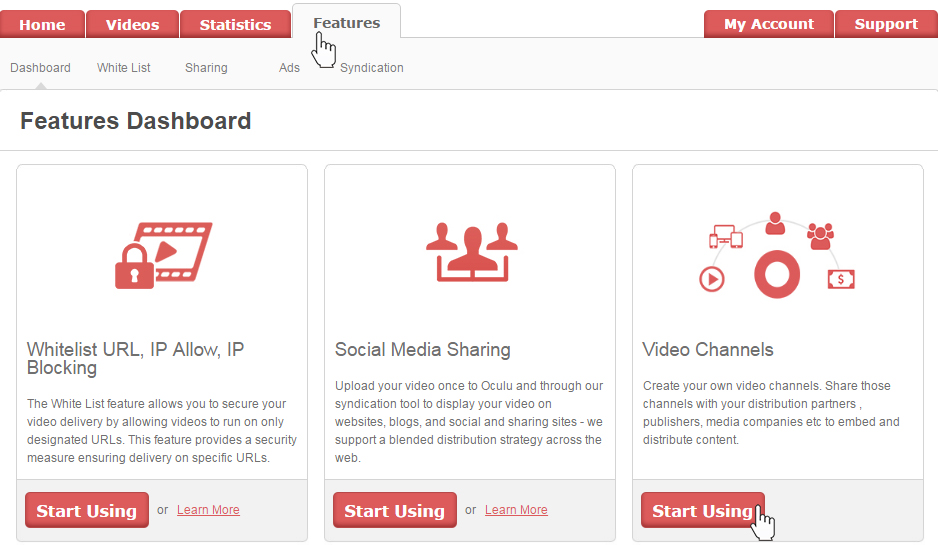Screen dimensions: 938x545
Task: Click 'Create your own video channels' description
Action: pos(771,413)
